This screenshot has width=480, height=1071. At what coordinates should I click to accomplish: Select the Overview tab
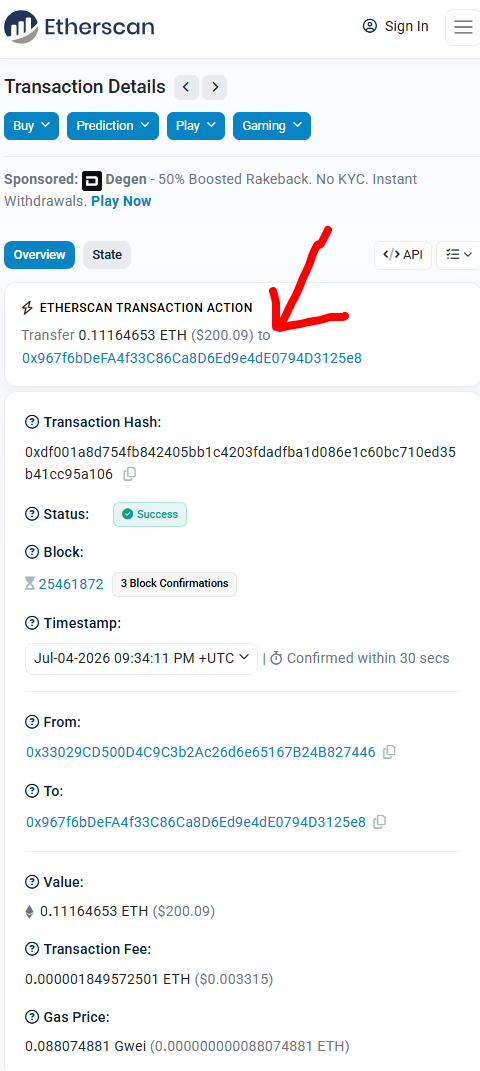tap(40, 255)
